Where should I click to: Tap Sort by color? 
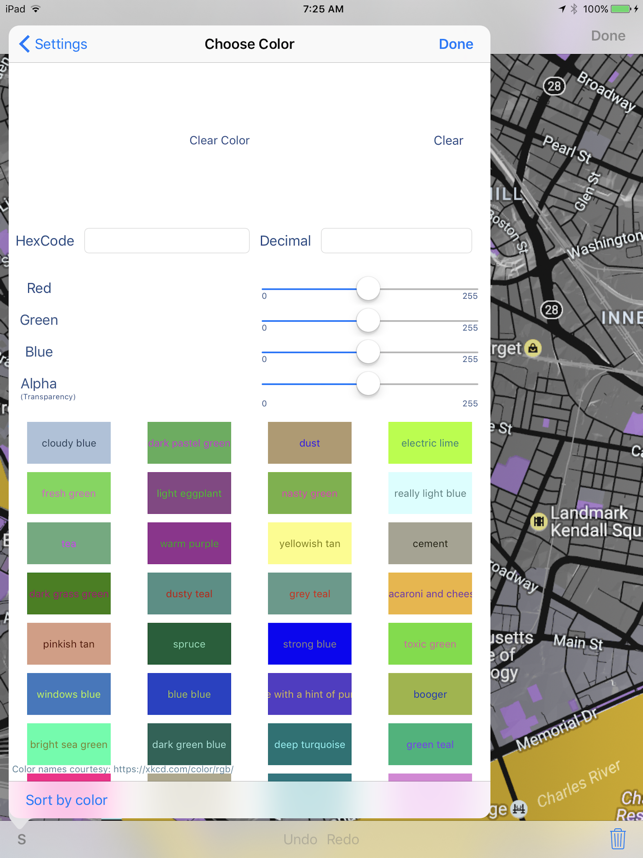pyautogui.click(x=66, y=800)
